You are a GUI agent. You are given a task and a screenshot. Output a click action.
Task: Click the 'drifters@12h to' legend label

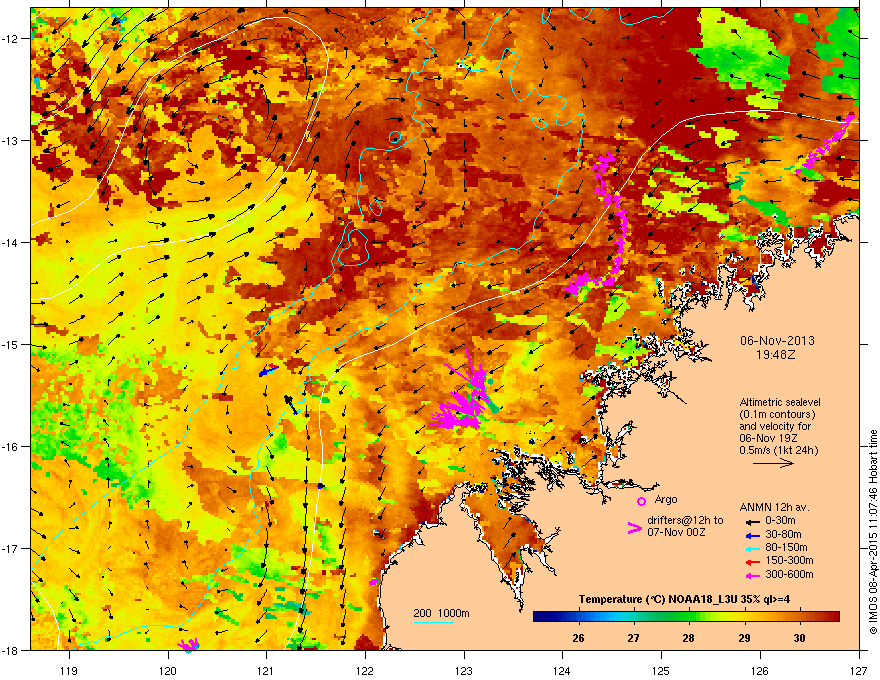click(x=685, y=520)
